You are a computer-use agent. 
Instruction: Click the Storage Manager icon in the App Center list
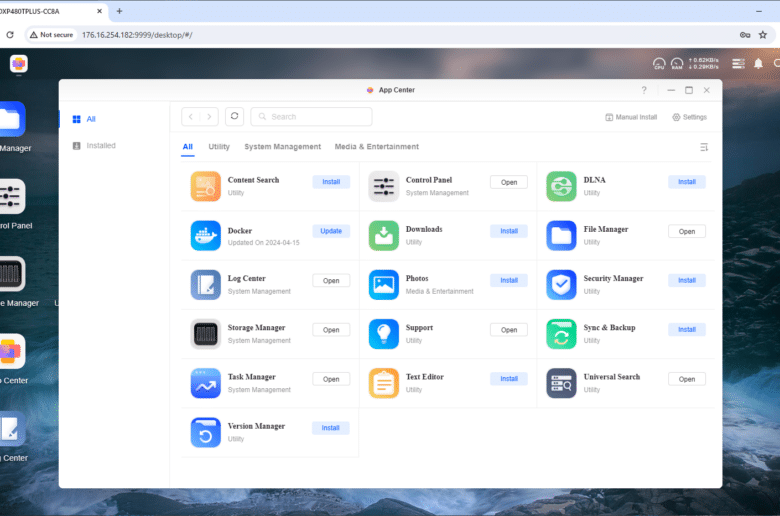click(x=205, y=334)
